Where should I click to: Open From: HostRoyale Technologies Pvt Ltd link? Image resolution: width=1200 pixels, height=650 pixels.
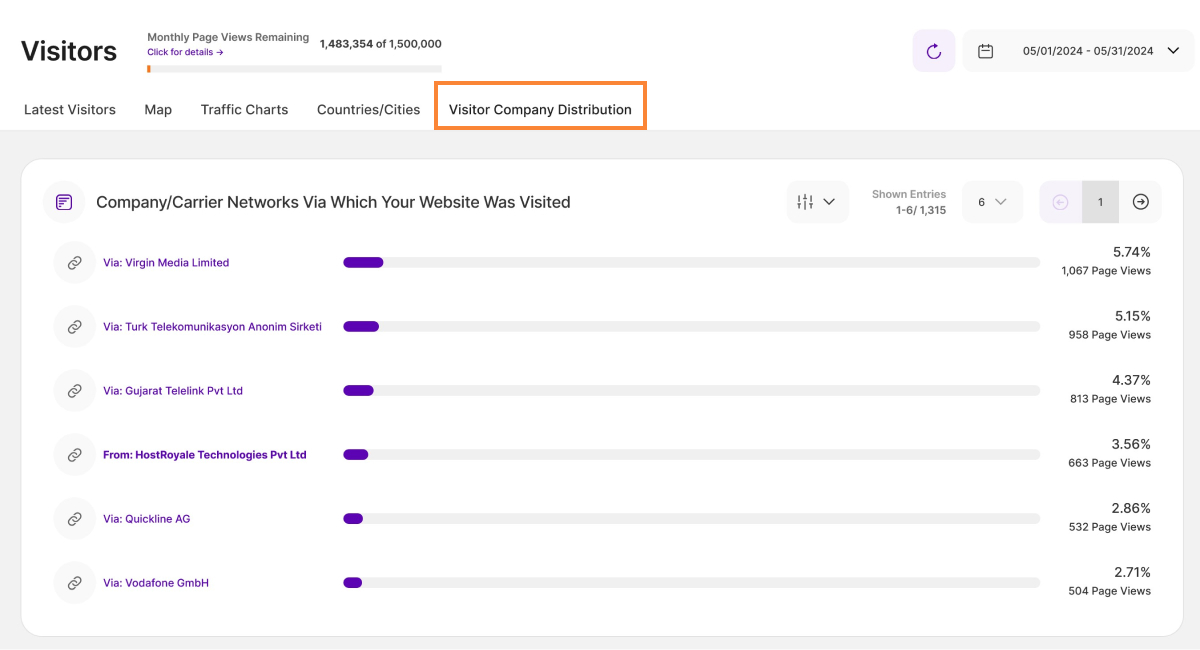[x=204, y=455]
